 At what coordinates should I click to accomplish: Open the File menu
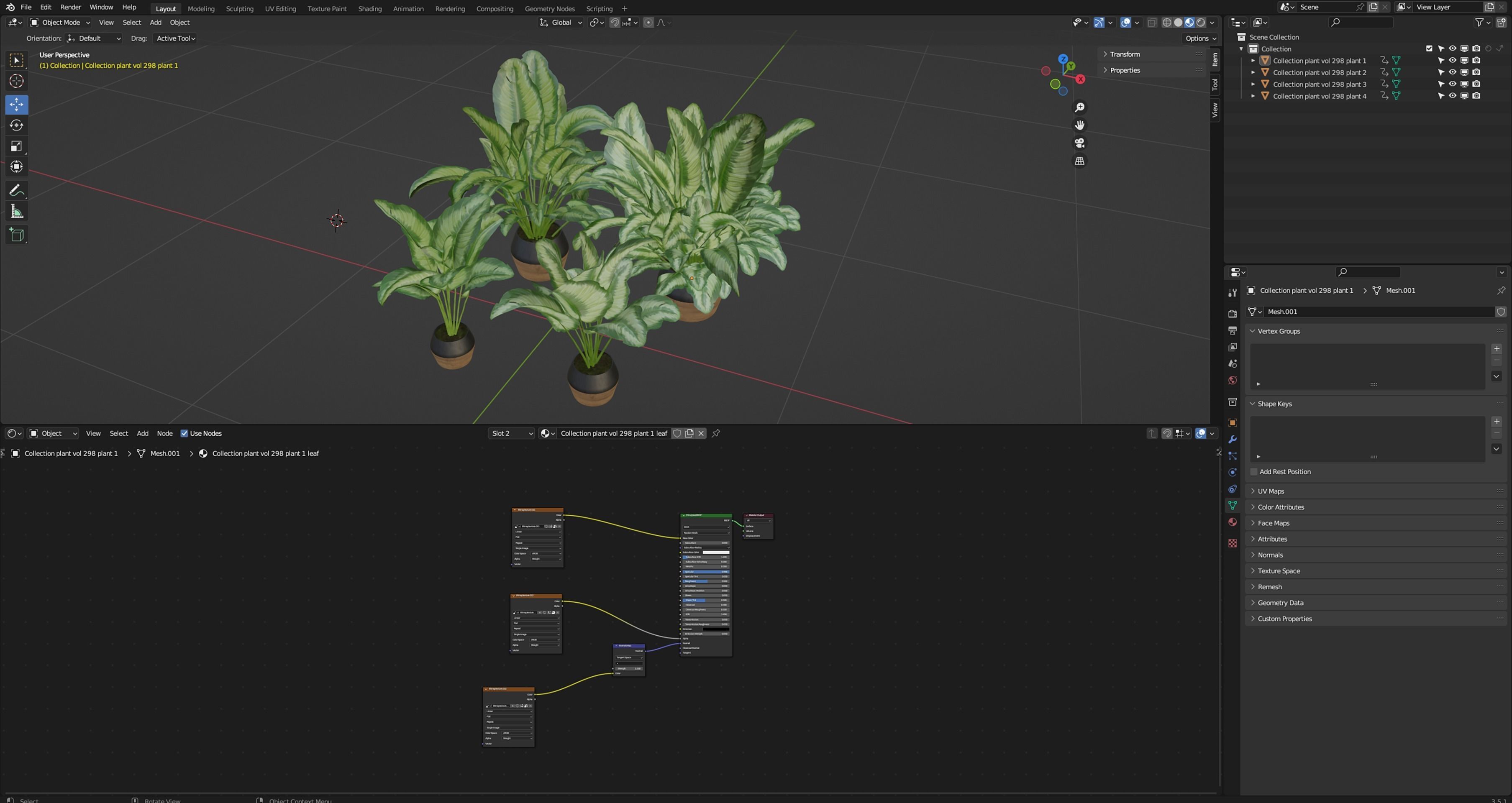(x=26, y=7)
